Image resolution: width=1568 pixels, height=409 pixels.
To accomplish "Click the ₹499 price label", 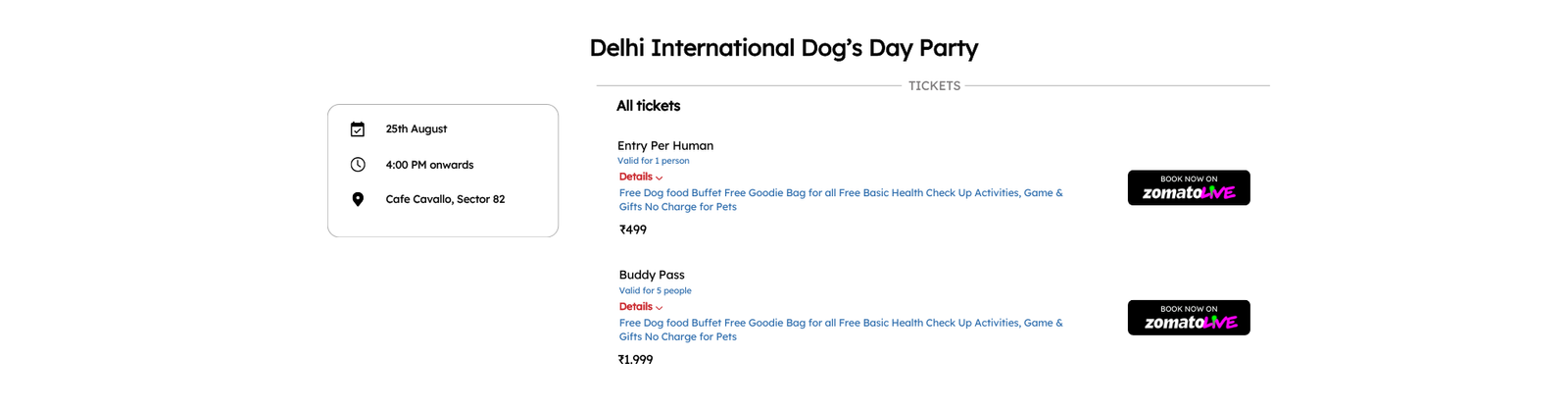I will click(x=633, y=230).
